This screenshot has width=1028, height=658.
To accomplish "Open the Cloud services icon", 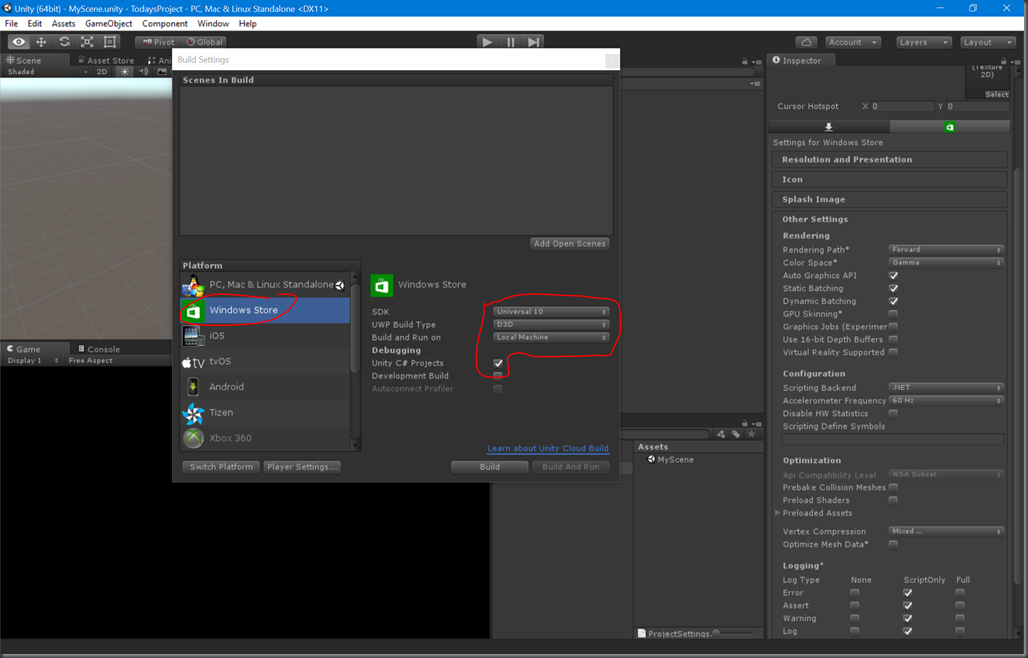I will click(x=806, y=42).
